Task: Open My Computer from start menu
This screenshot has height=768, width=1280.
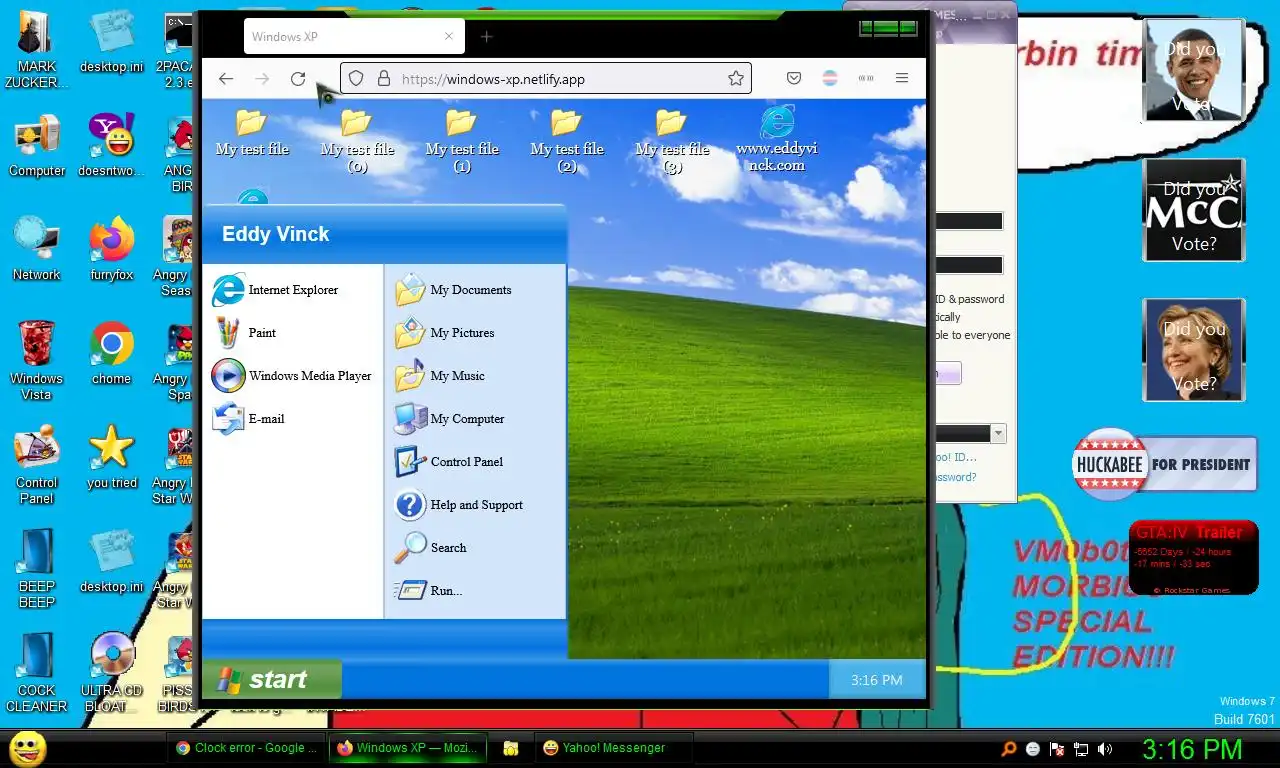Action: pos(449,419)
